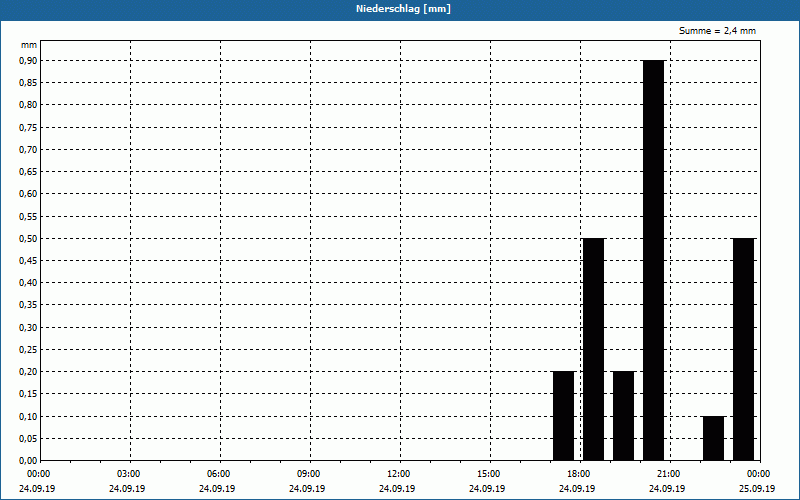This screenshot has height=500, width=800.
Task: Click the 0,20 mm bar just before 18:00
Action: (x=564, y=416)
